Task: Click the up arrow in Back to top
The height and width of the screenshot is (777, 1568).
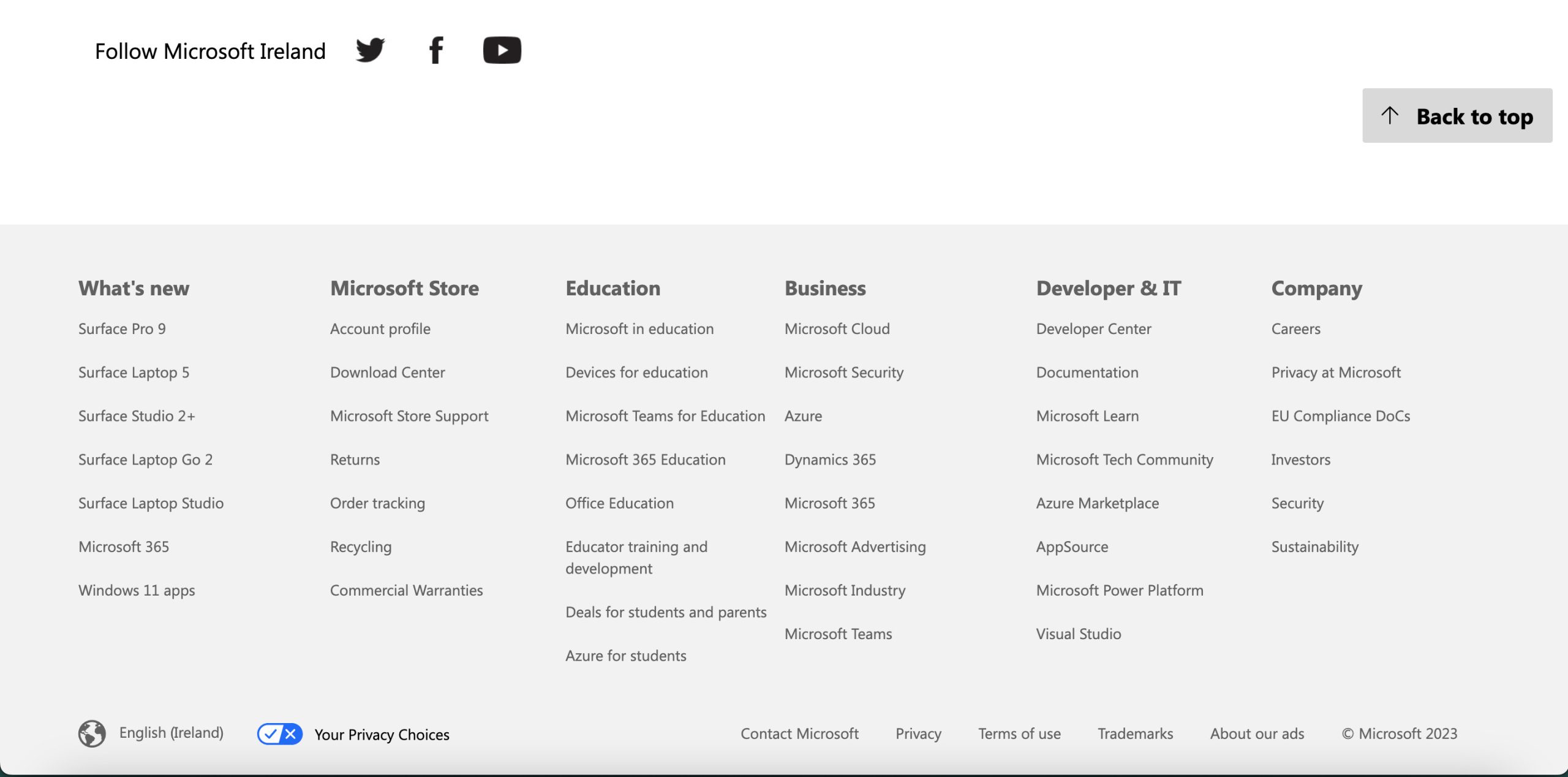Action: click(1390, 115)
